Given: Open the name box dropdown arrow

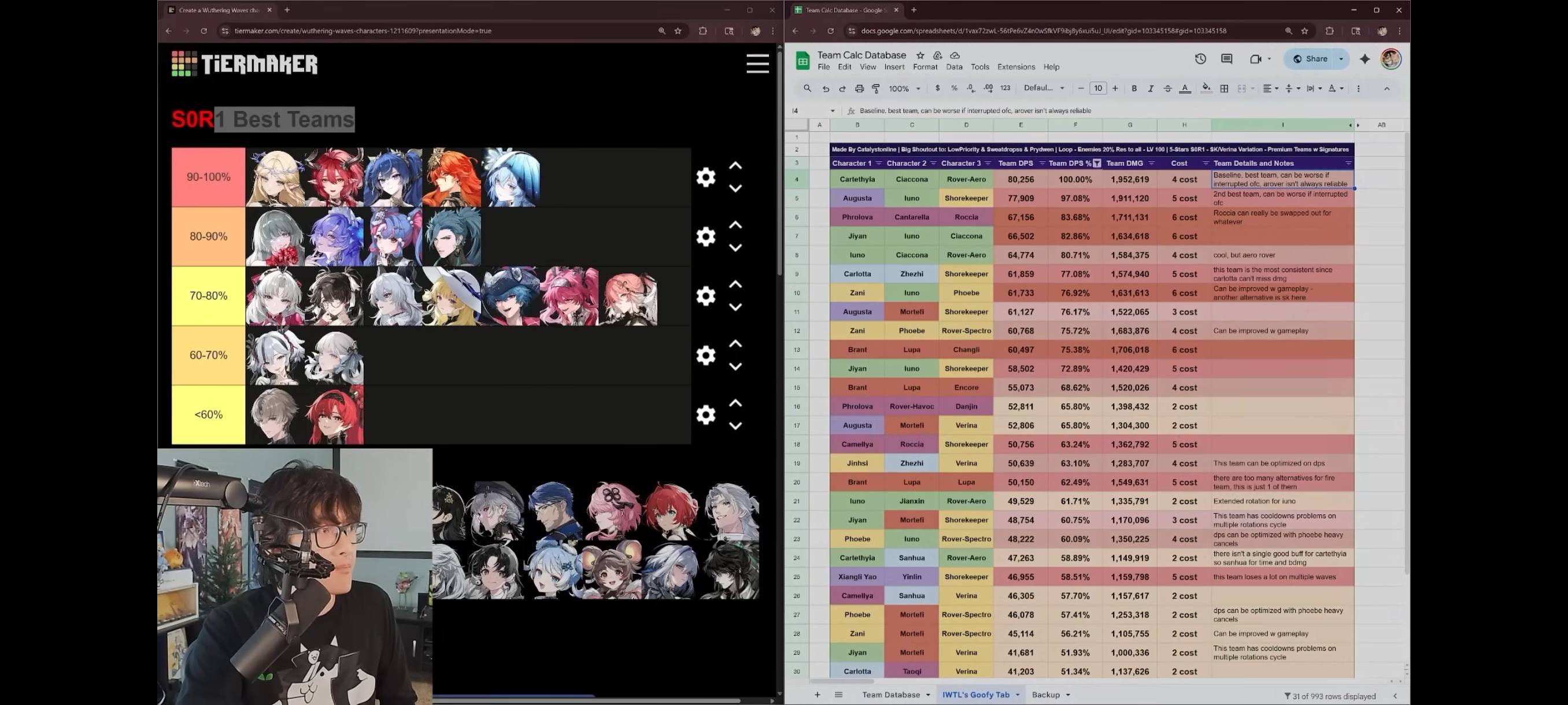Looking at the screenshot, I should pyautogui.click(x=833, y=111).
